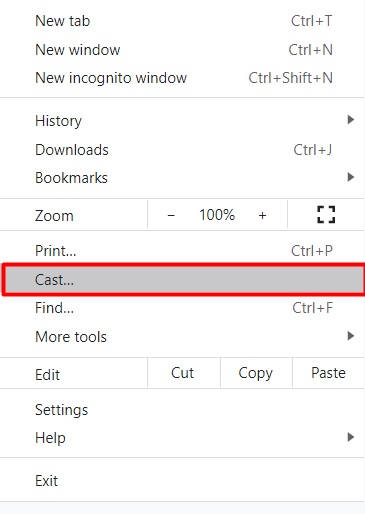Open a New window
Viewport: 365px width, 514px height.
tap(182, 50)
